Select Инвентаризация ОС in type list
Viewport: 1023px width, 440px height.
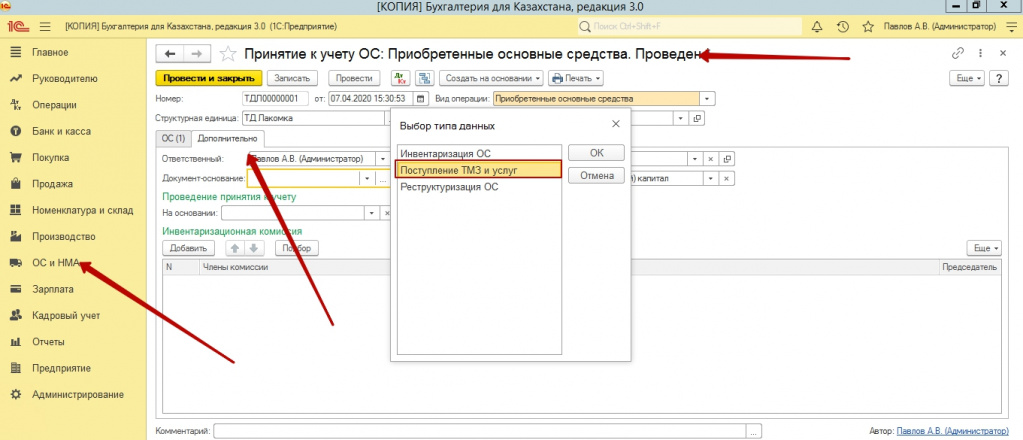click(x=479, y=153)
